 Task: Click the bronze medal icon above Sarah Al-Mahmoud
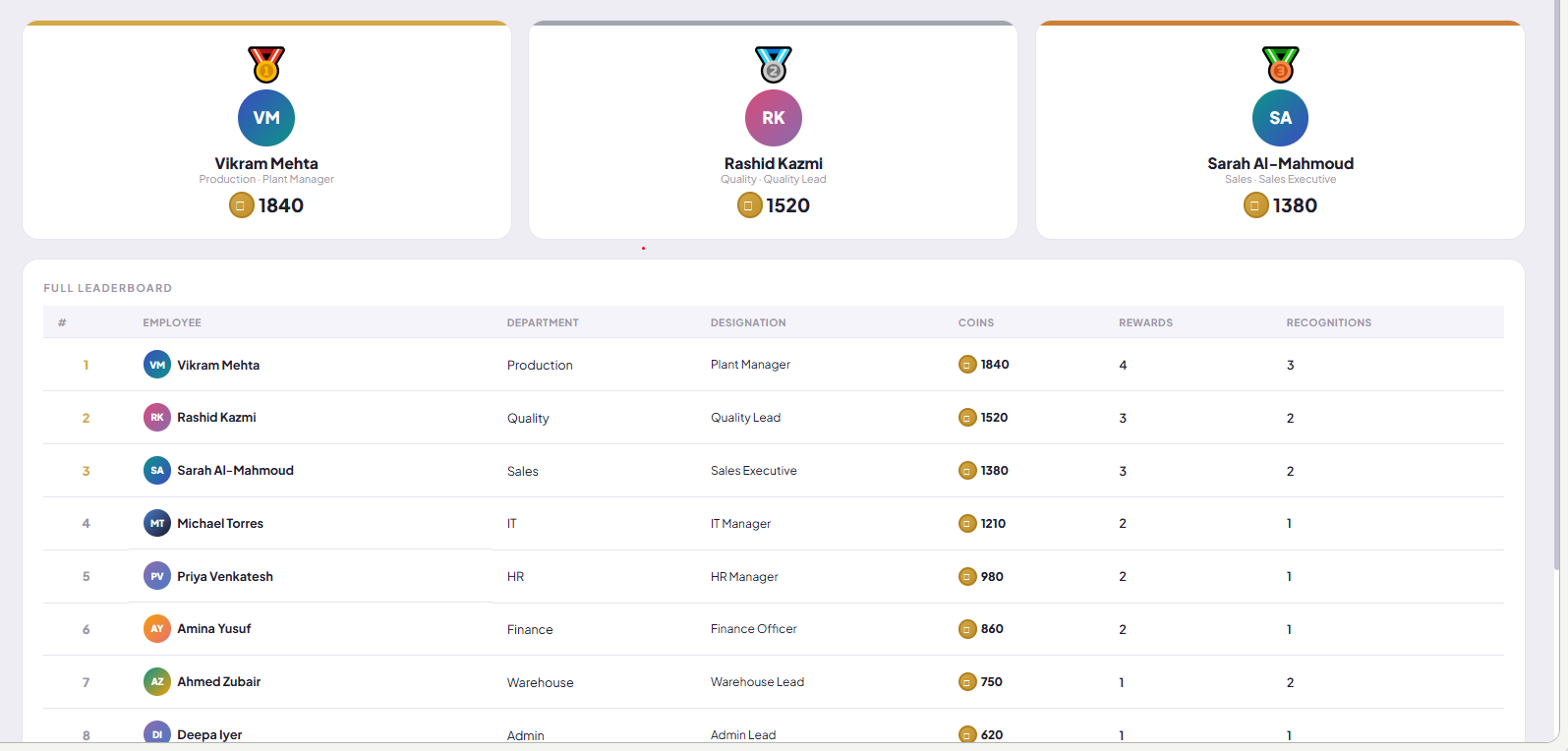(x=1280, y=65)
